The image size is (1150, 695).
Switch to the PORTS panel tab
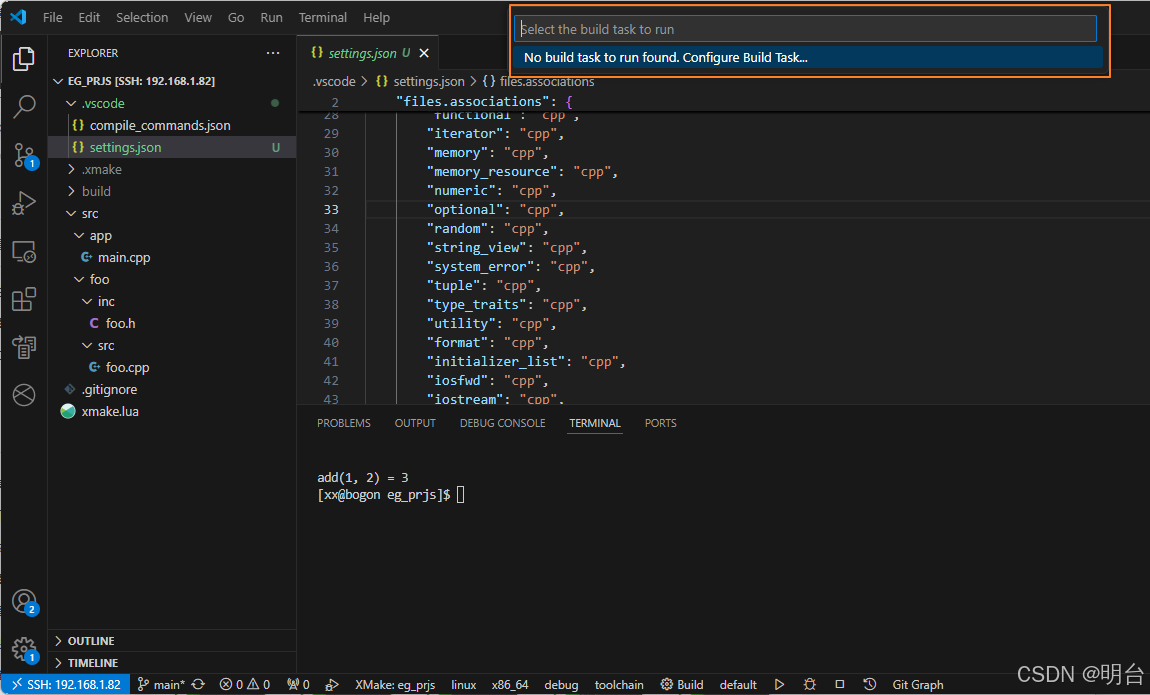click(660, 423)
